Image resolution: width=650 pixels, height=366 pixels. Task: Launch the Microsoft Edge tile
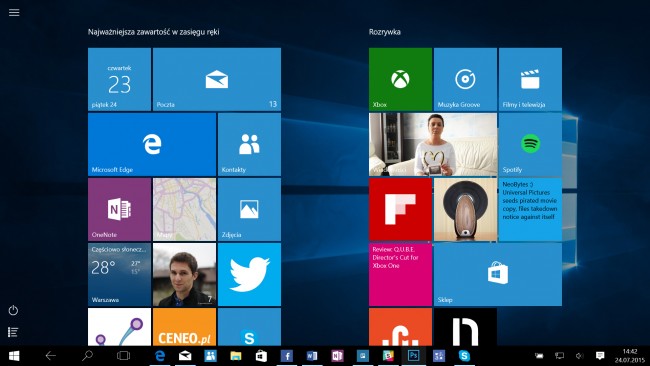152,144
